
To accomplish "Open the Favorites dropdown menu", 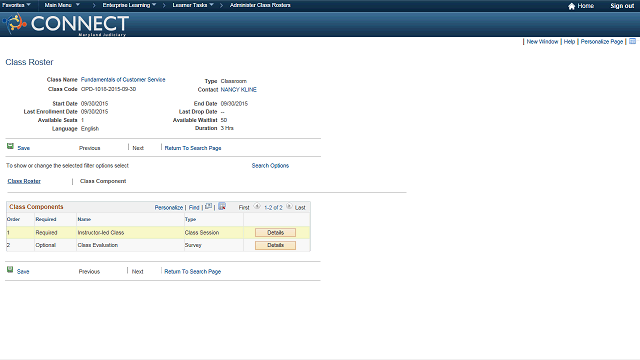I will click(16, 5).
